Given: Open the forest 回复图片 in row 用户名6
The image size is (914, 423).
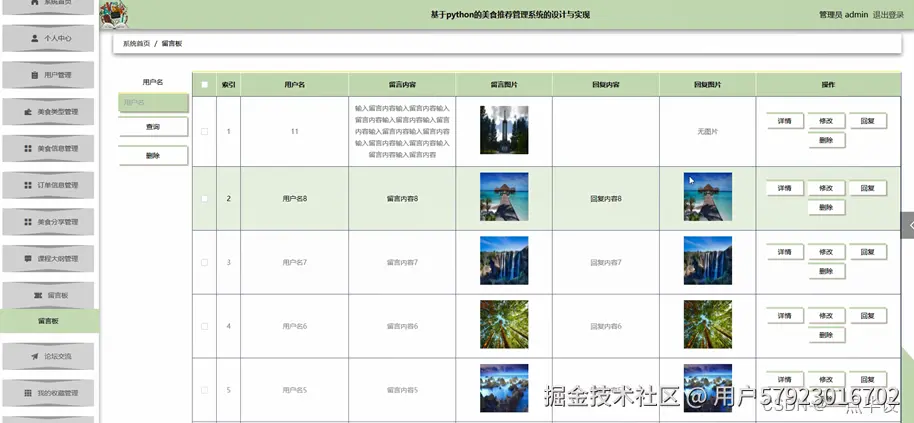Looking at the screenshot, I should click(x=708, y=325).
